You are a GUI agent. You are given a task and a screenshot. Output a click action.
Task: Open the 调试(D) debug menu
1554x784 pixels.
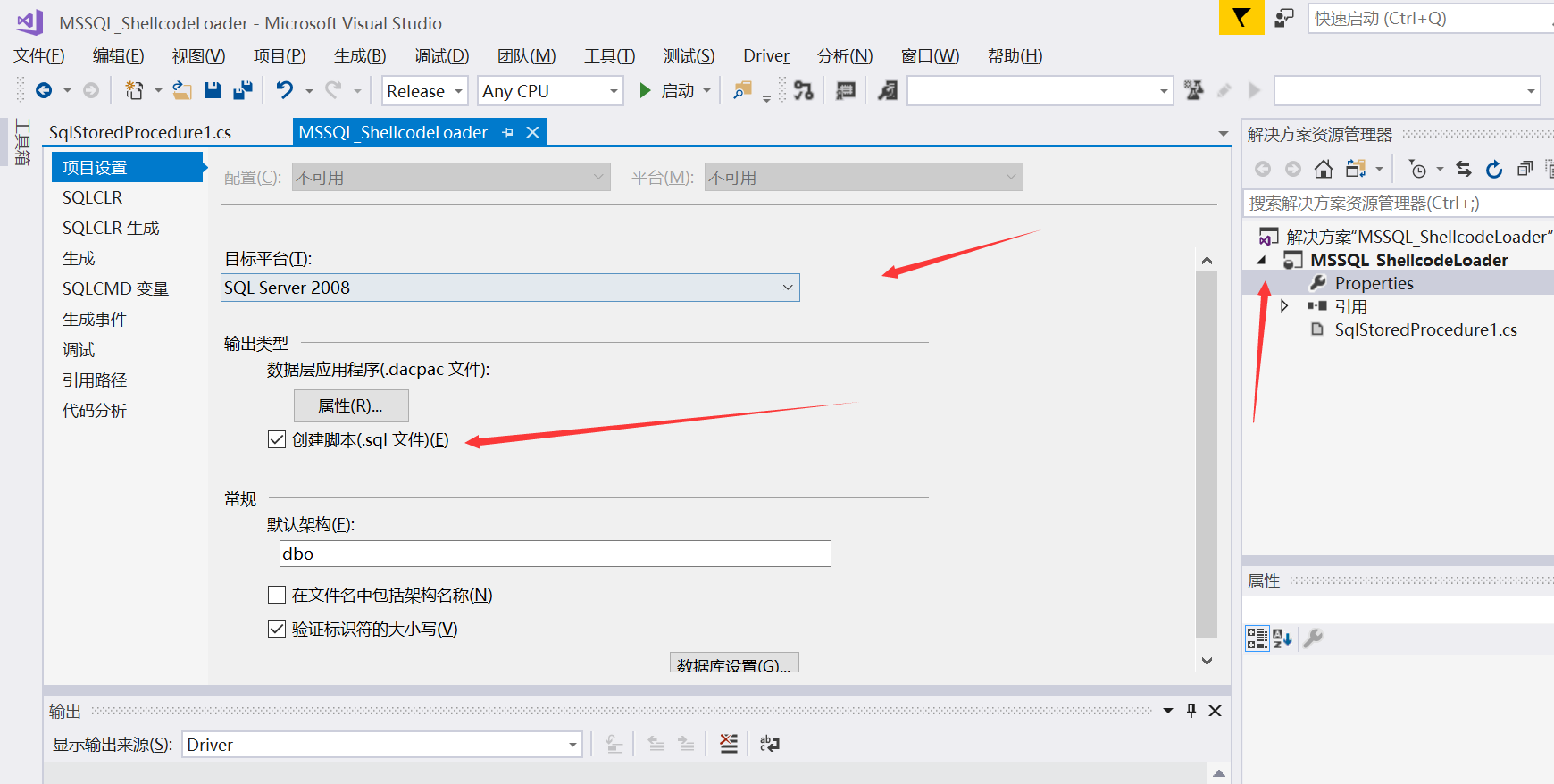441,56
